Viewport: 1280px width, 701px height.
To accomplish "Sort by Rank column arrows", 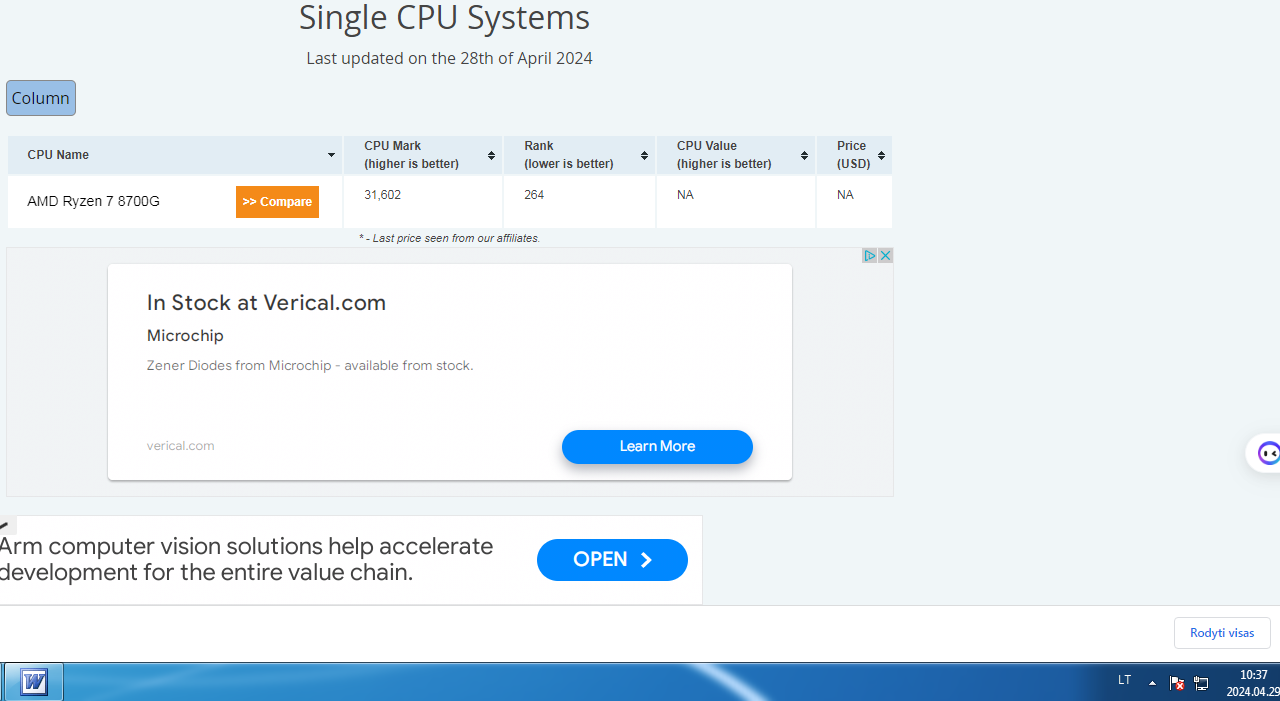I will point(644,155).
